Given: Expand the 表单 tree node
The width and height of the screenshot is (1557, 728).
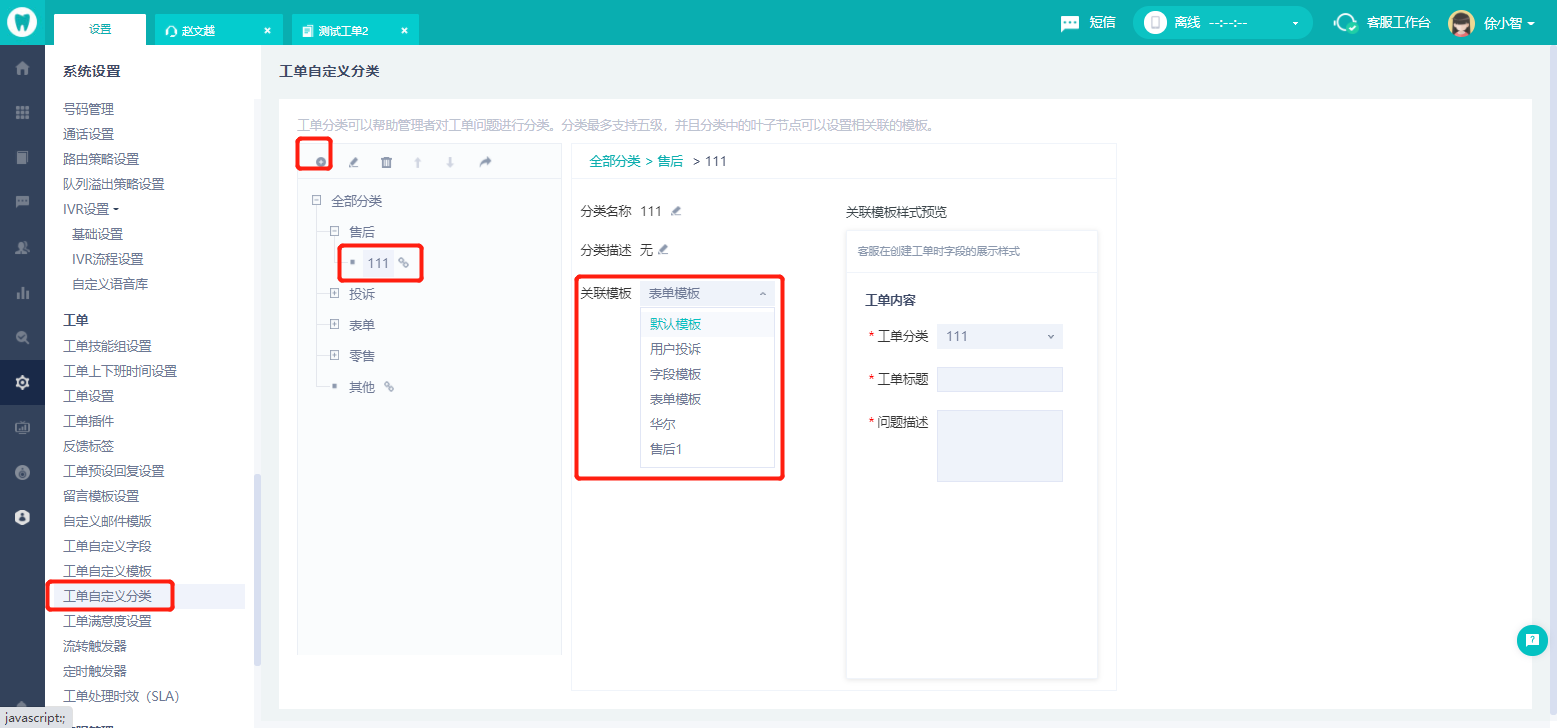Looking at the screenshot, I should point(334,325).
